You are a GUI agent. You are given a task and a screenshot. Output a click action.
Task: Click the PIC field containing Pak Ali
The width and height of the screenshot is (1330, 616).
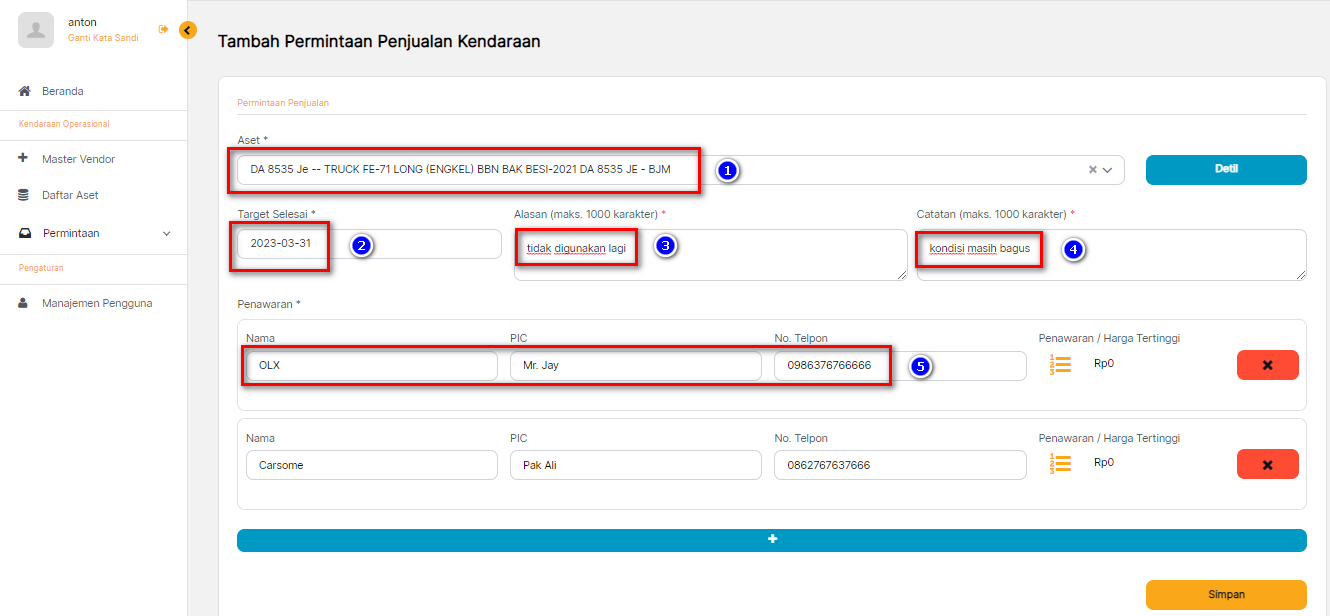click(x=635, y=465)
